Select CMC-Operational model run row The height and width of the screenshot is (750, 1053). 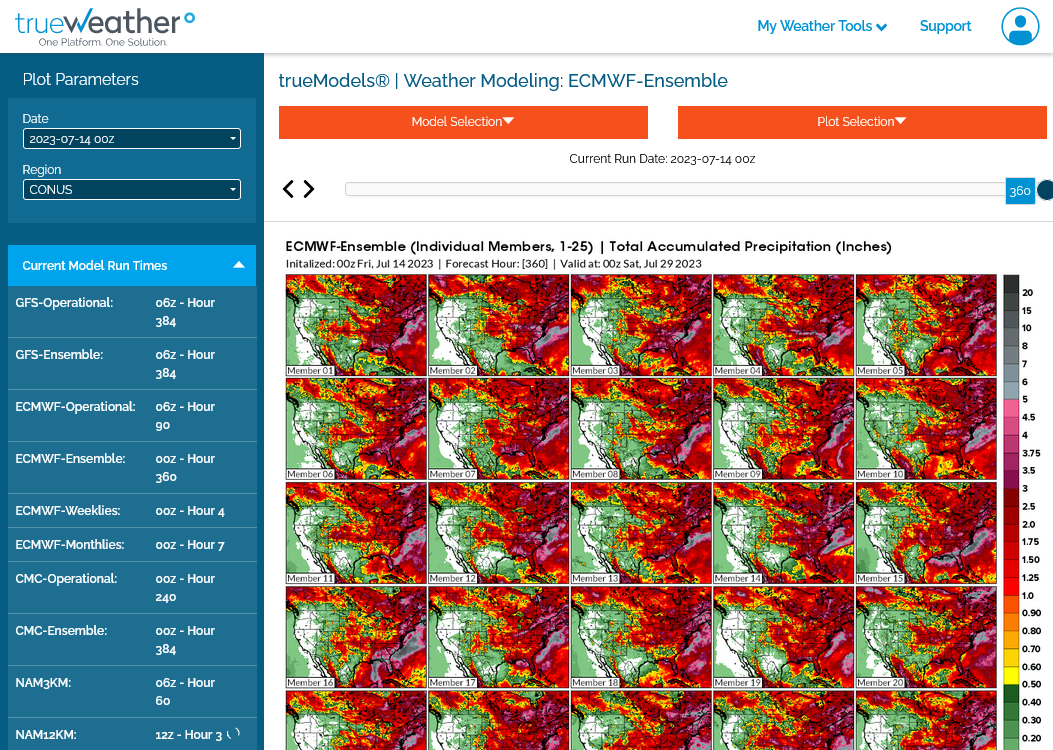tap(132, 588)
